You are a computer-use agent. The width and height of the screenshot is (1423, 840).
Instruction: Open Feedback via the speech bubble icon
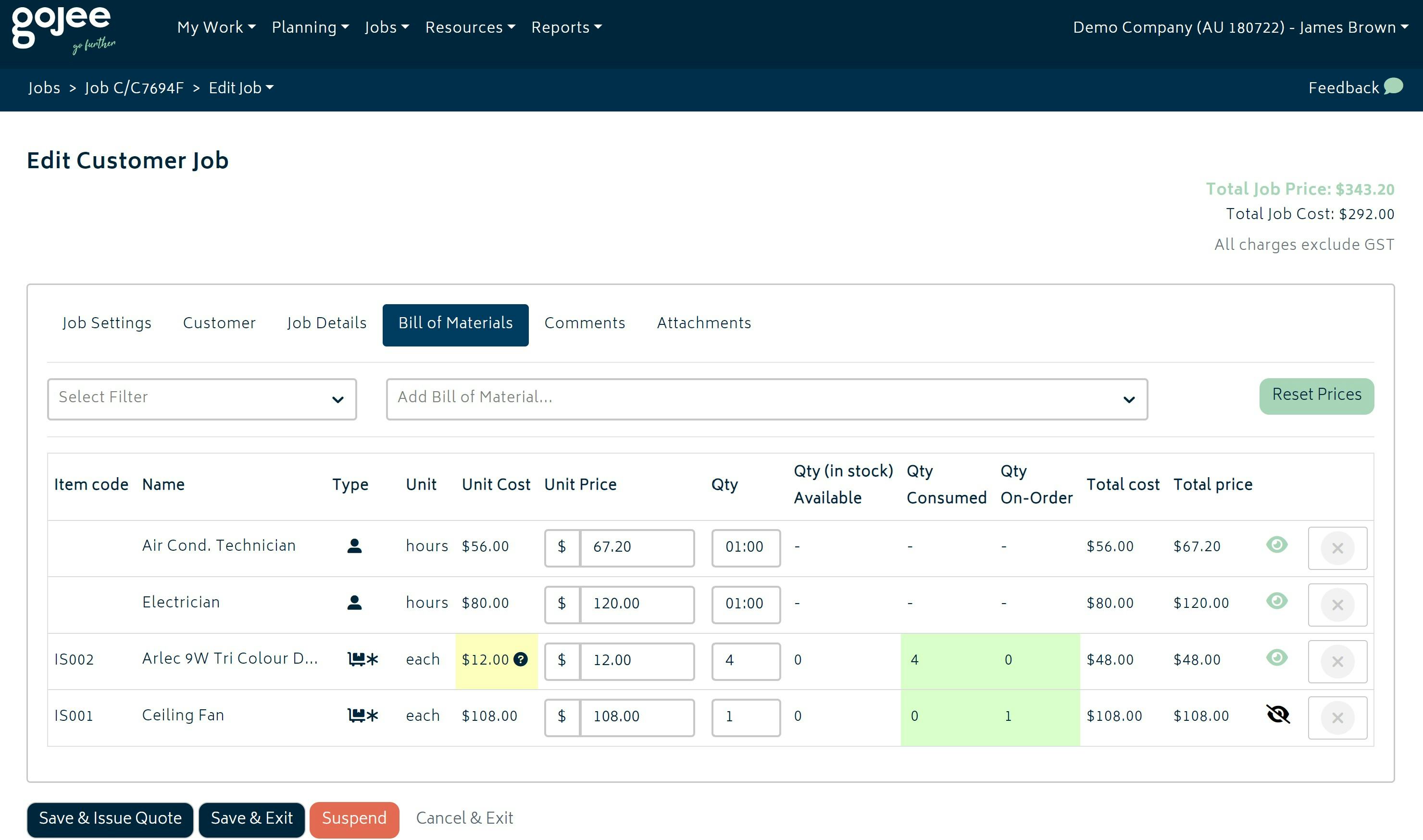(1393, 87)
